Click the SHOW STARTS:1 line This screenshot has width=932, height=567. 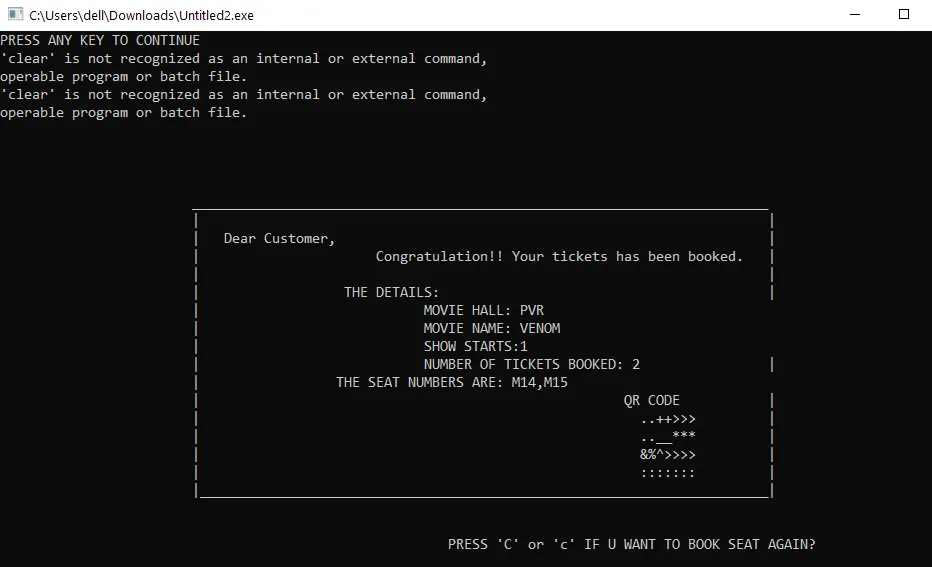click(x=475, y=347)
